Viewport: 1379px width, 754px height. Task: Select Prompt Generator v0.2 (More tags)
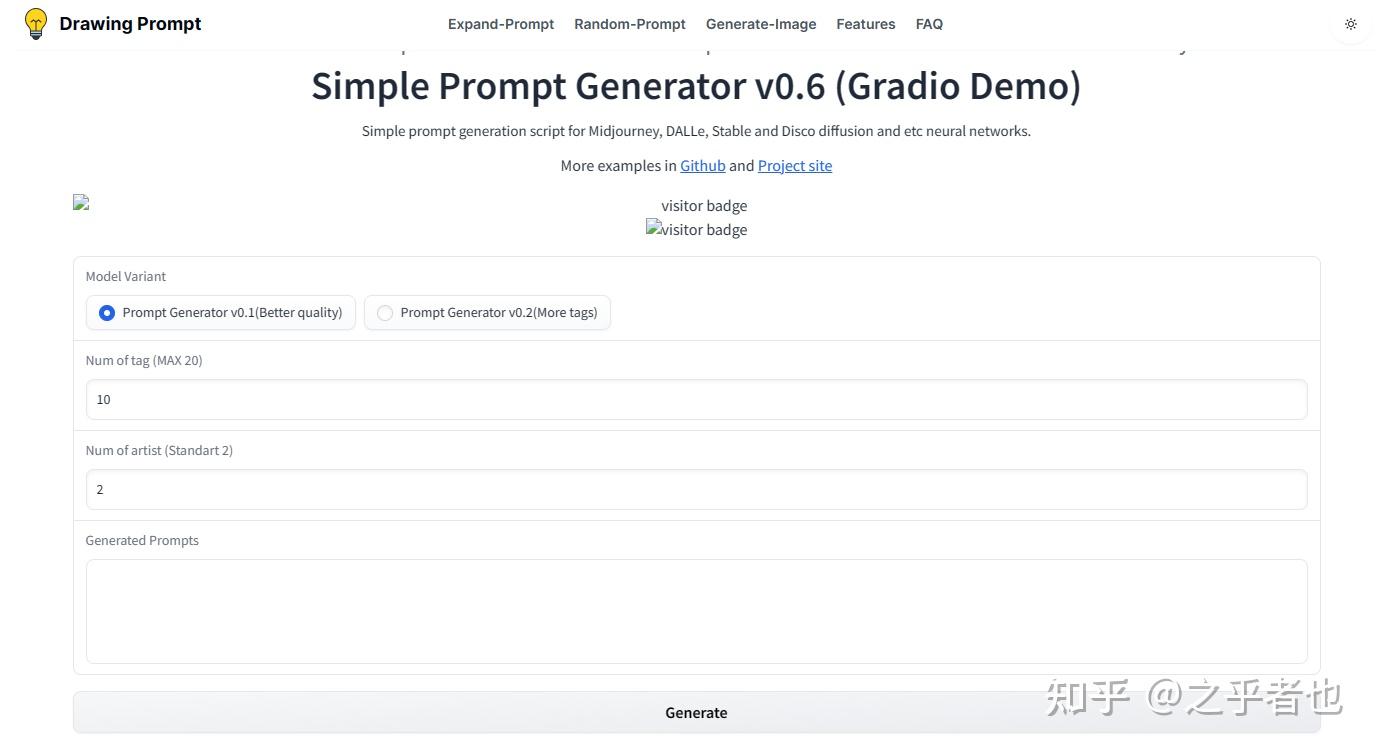point(385,313)
